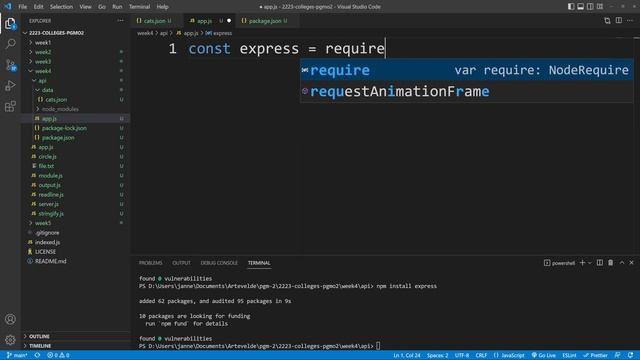Switch to the OUTPUT panel tab
The image size is (640, 360).
click(x=181, y=263)
